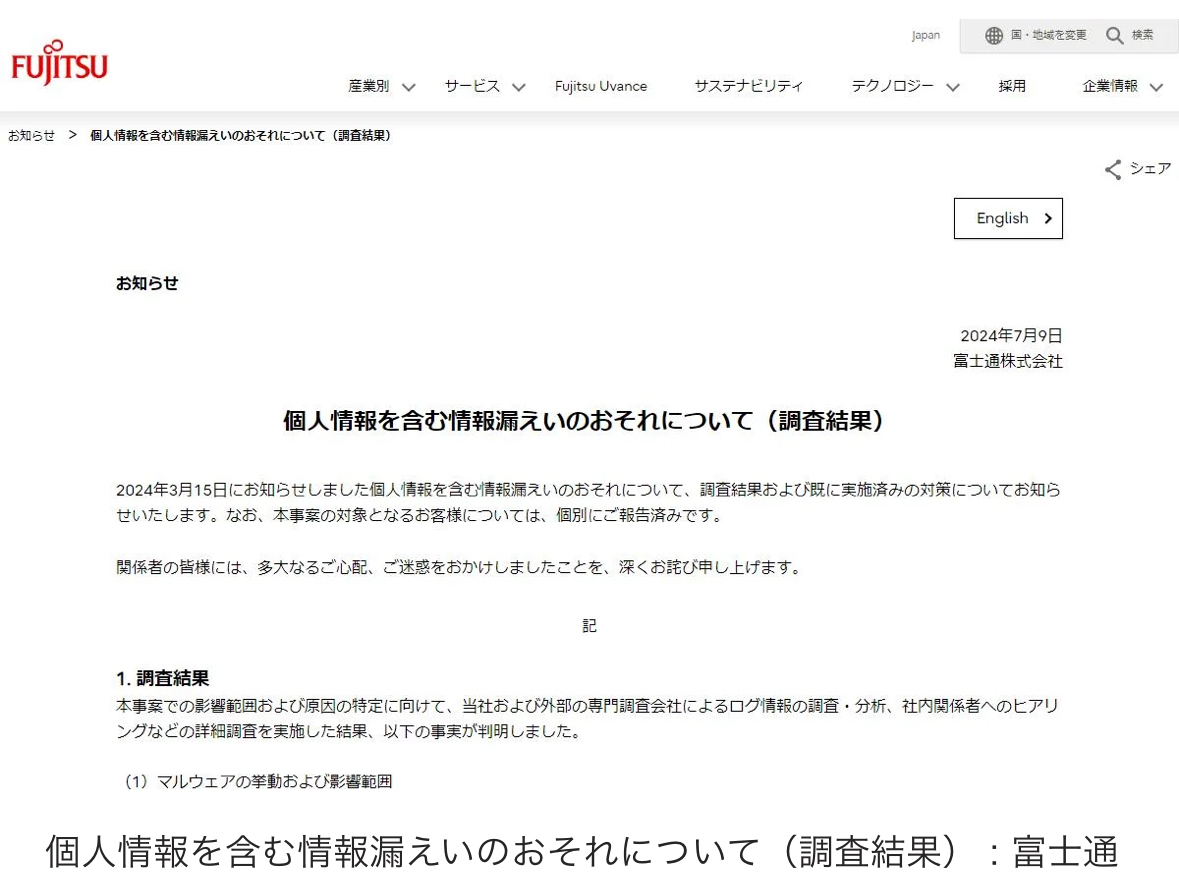This screenshot has width=1179, height=877.
Task: Select サステナビリティ in the navigation bar
Action: point(748,86)
